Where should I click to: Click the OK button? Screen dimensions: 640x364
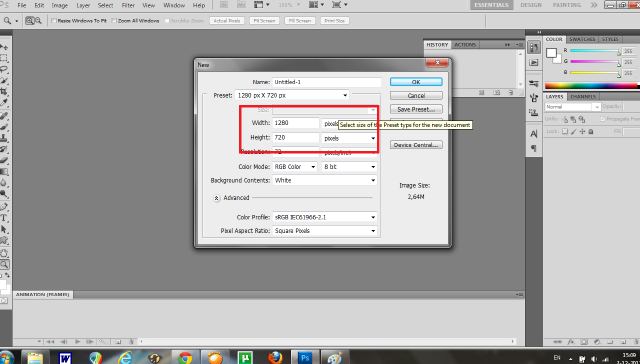coord(416,82)
